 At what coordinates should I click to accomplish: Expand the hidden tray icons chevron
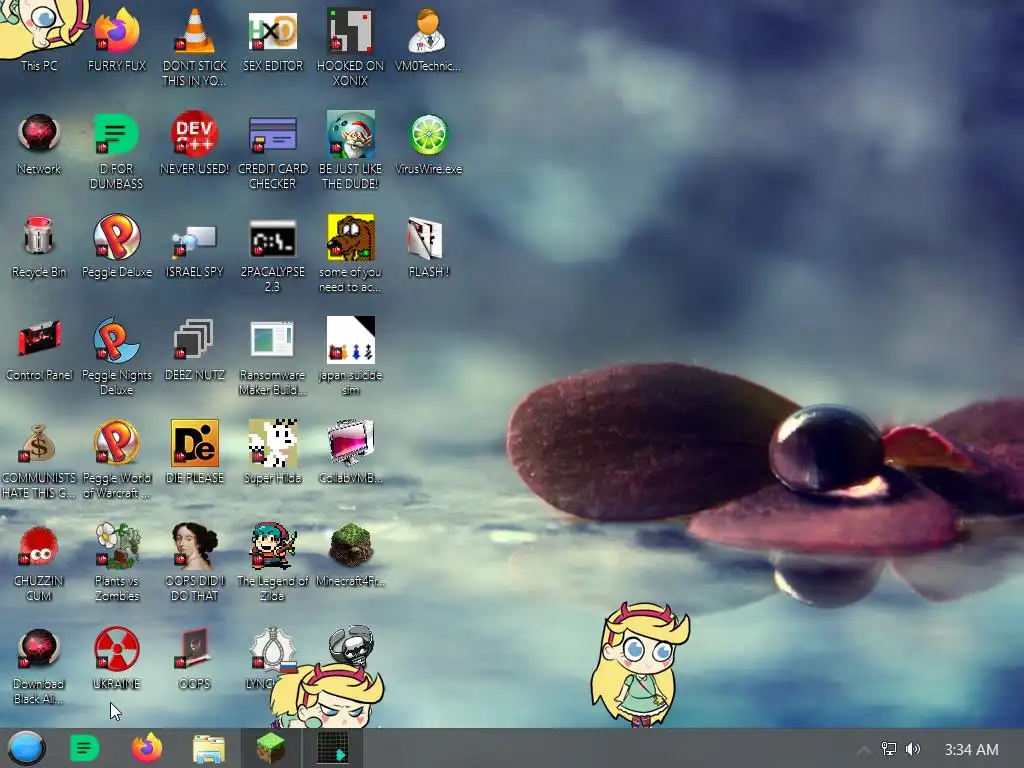(x=863, y=750)
